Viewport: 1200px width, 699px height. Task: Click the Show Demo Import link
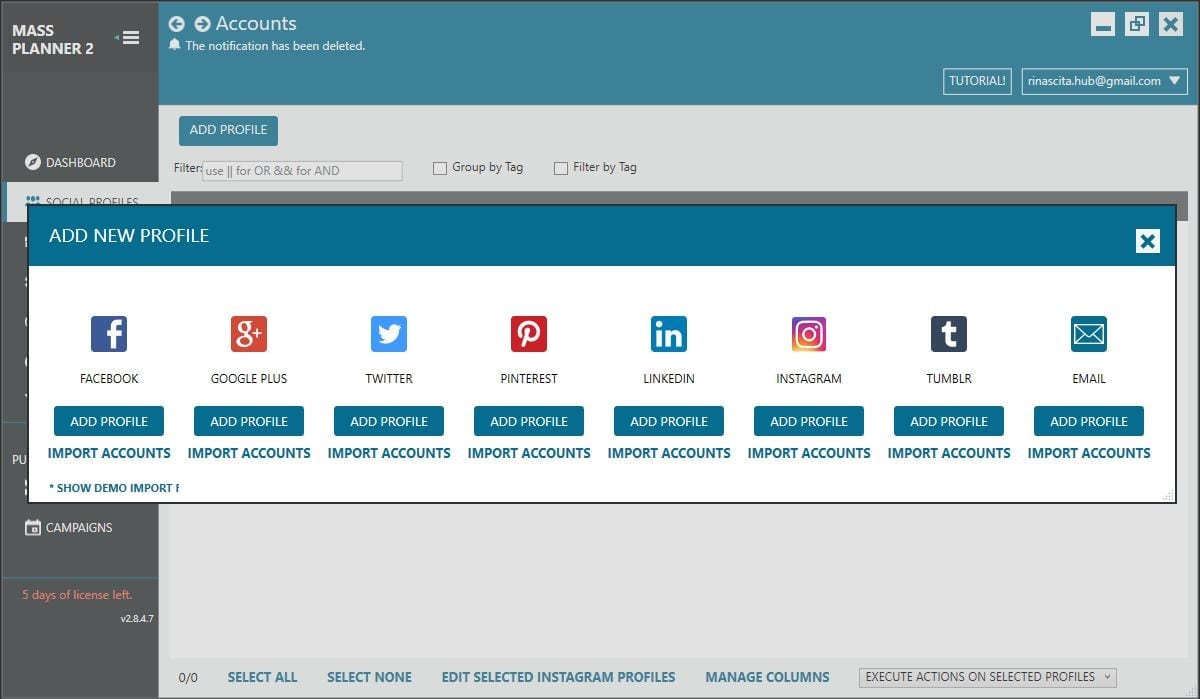pos(115,488)
